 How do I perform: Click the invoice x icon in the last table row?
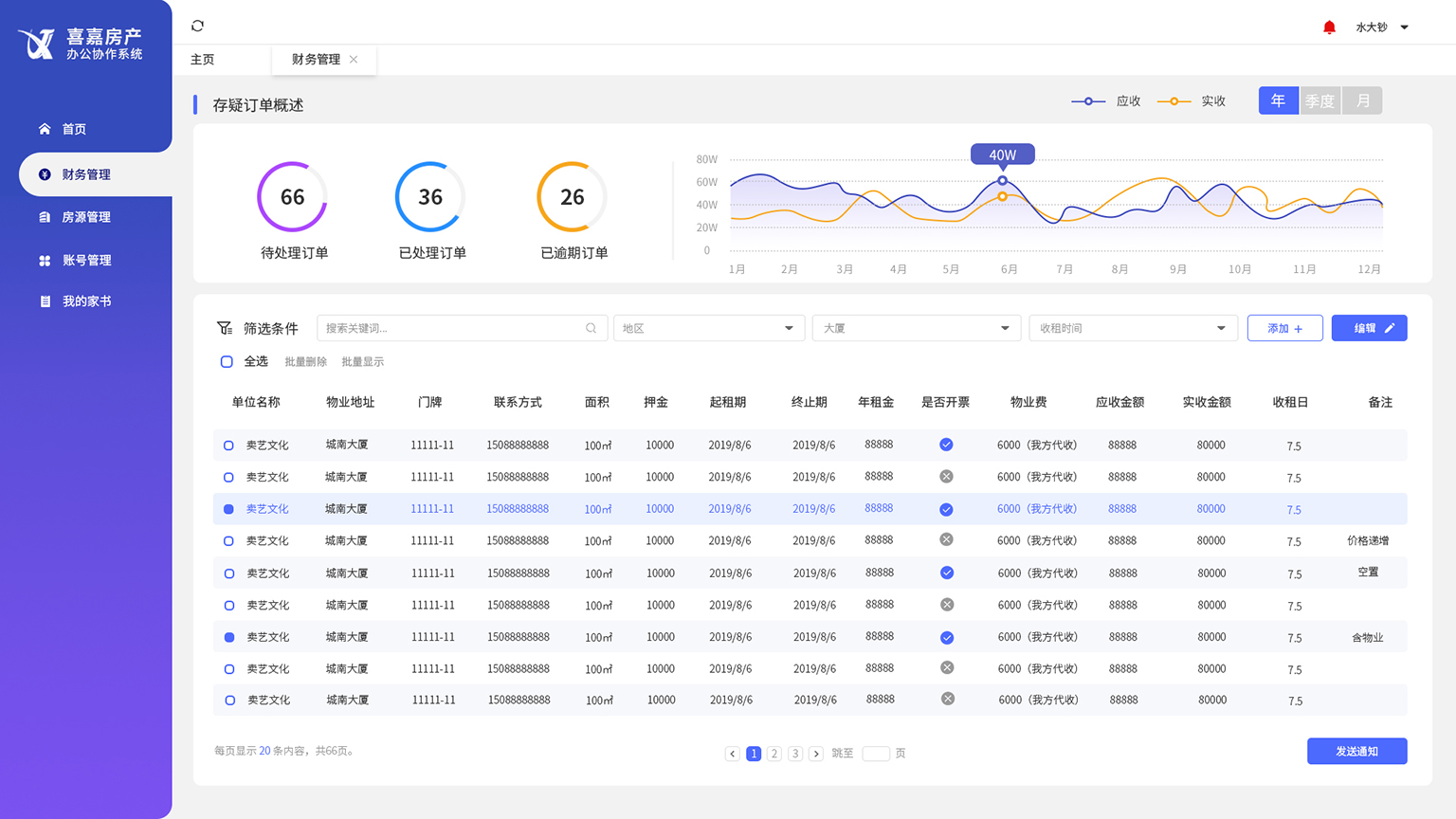pos(947,699)
